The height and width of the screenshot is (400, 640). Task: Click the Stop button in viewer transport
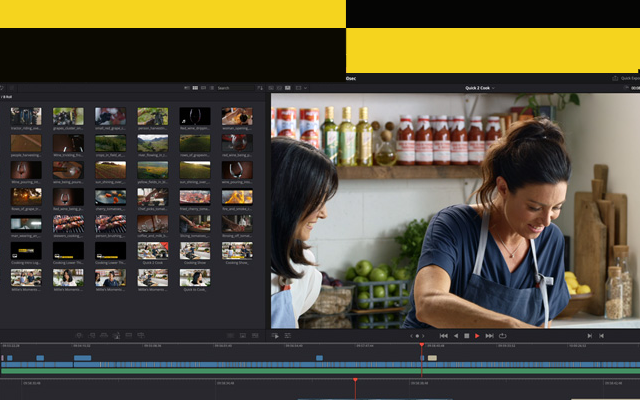pos(466,336)
